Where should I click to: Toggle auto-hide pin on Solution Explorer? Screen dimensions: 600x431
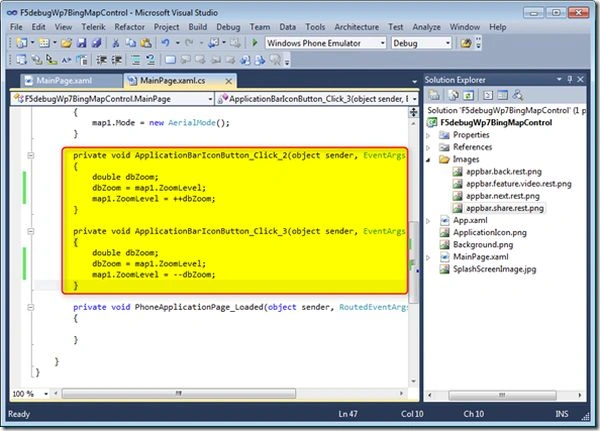click(569, 79)
